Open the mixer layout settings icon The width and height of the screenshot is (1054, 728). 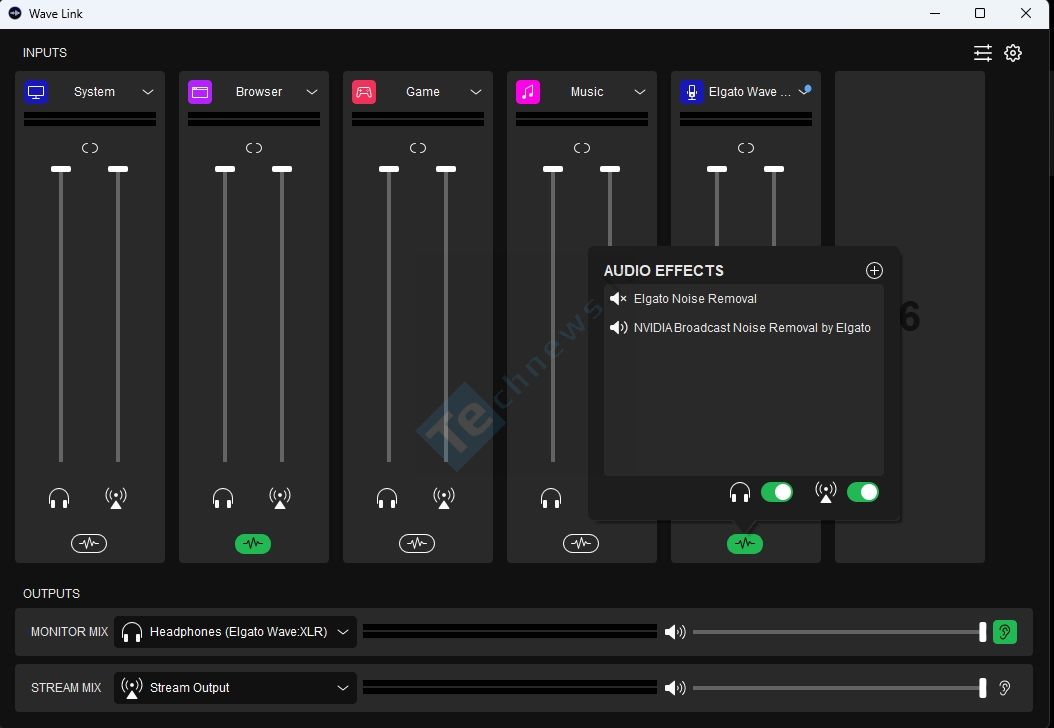point(983,53)
